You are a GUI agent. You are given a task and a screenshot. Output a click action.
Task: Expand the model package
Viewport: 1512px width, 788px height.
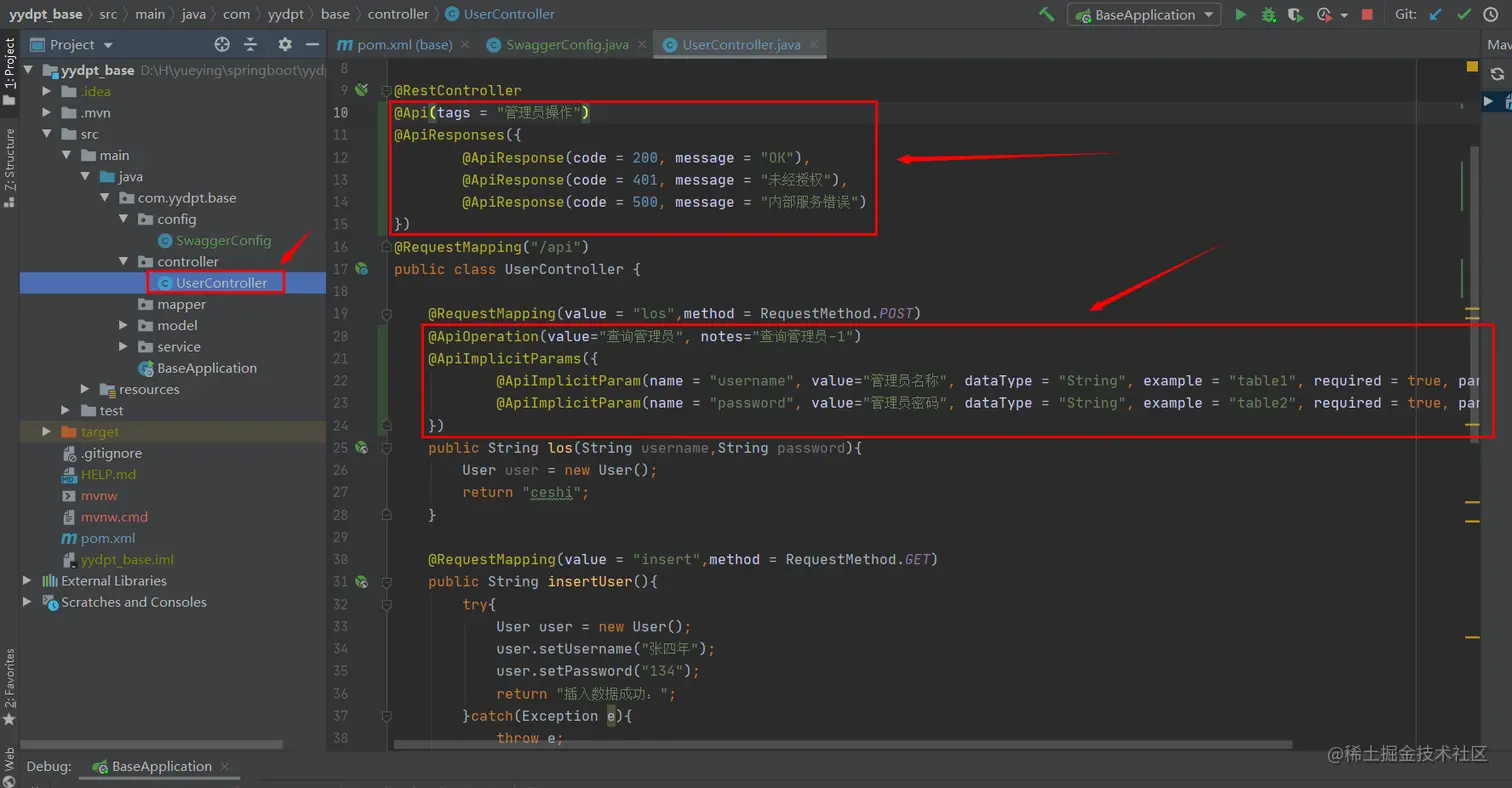[x=123, y=325]
